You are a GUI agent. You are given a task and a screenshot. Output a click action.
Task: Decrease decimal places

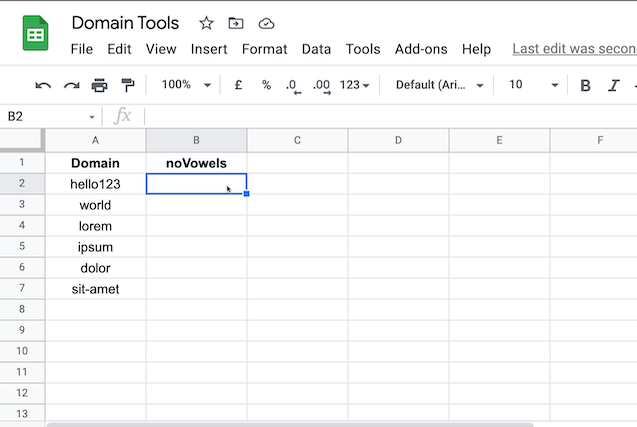293,86
